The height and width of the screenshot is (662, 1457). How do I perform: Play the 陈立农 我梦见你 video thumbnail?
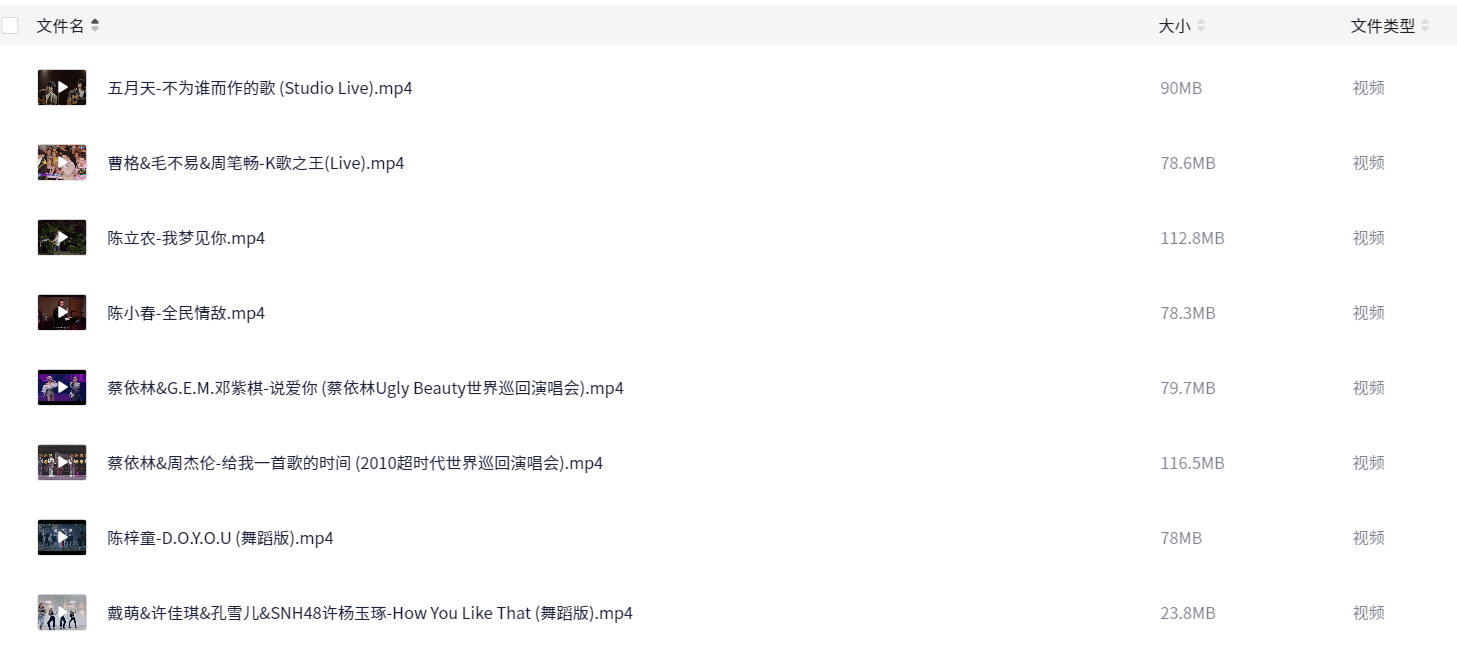pos(62,238)
